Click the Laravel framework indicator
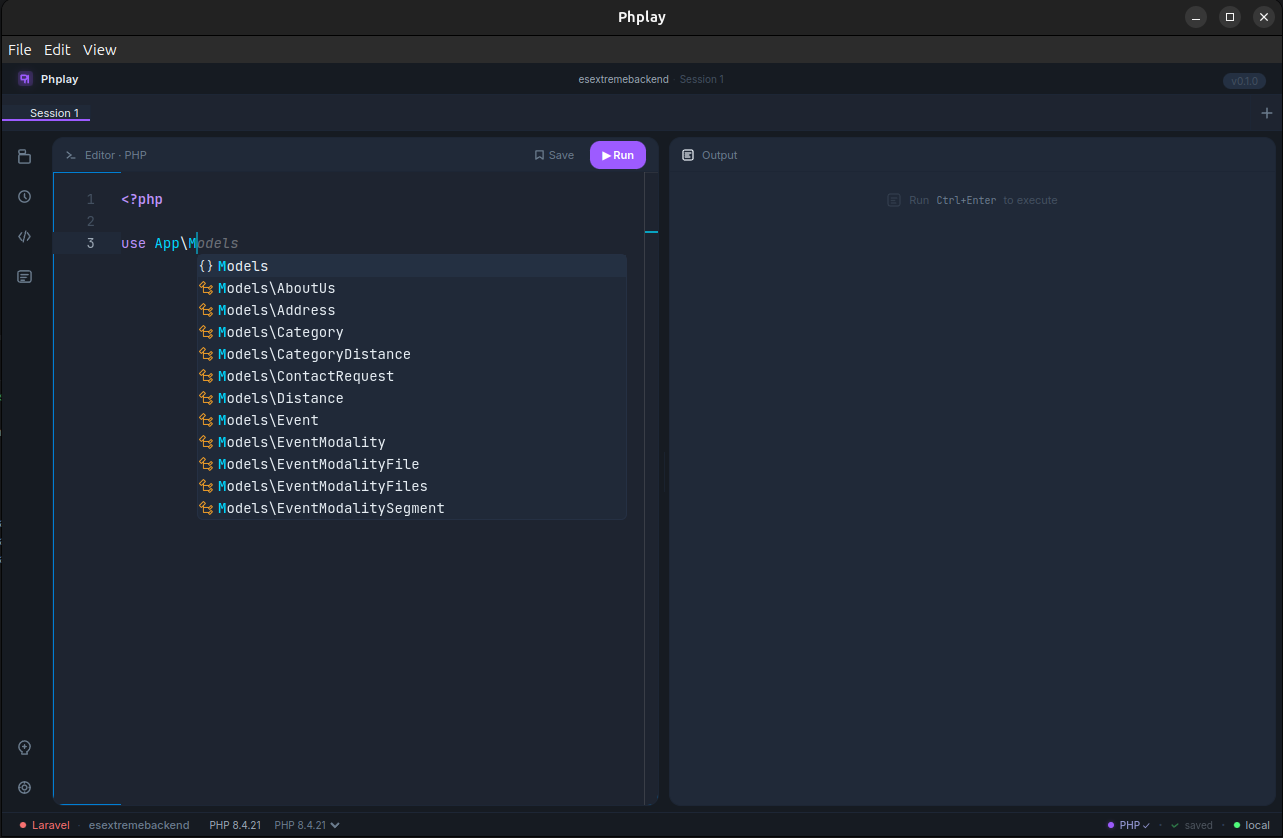This screenshot has width=1283, height=838. pos(45,825)
